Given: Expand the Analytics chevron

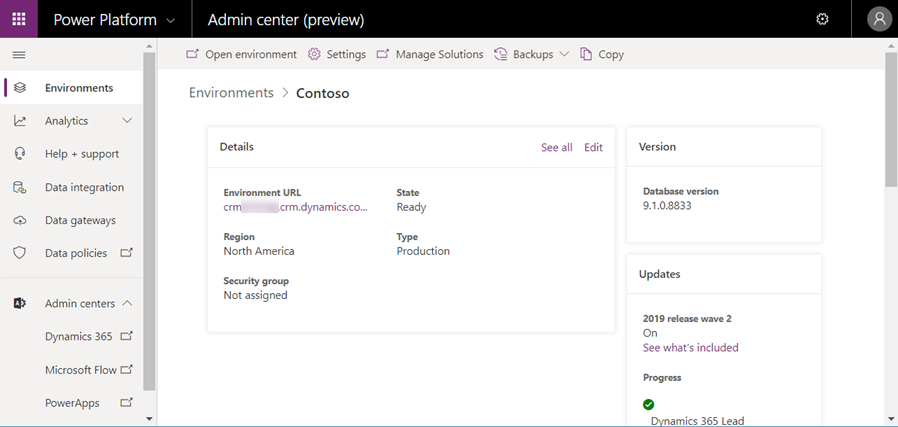Looking at the screenshot, I should tap(127, 121).
